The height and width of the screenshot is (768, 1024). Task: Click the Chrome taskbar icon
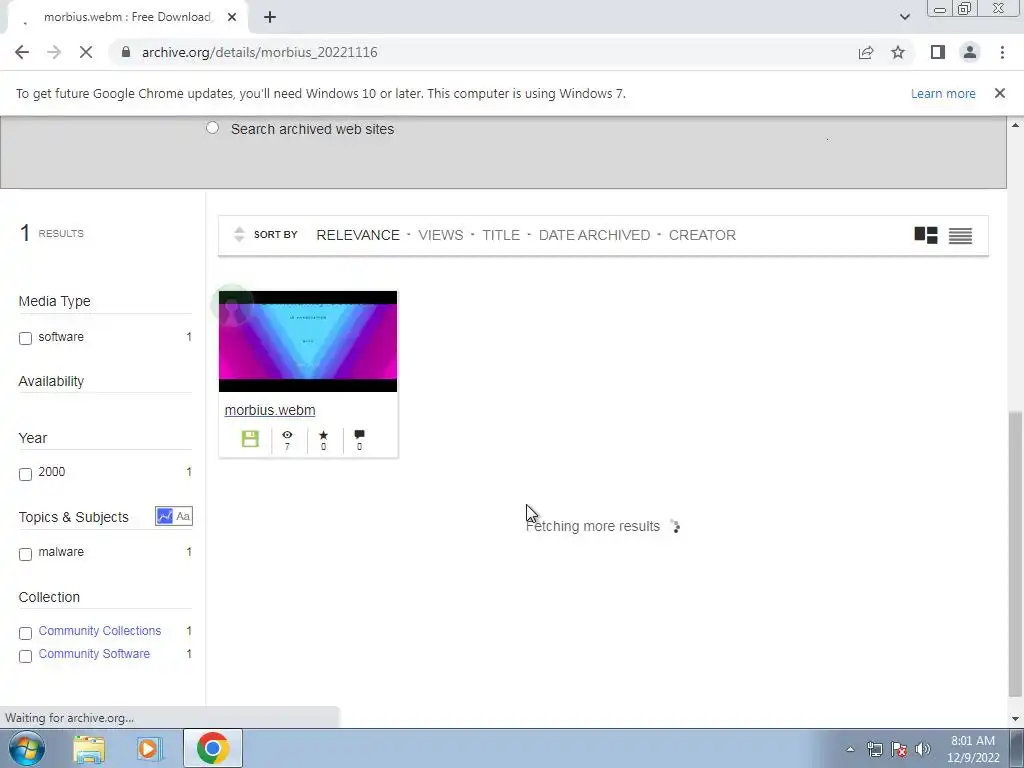212,748
